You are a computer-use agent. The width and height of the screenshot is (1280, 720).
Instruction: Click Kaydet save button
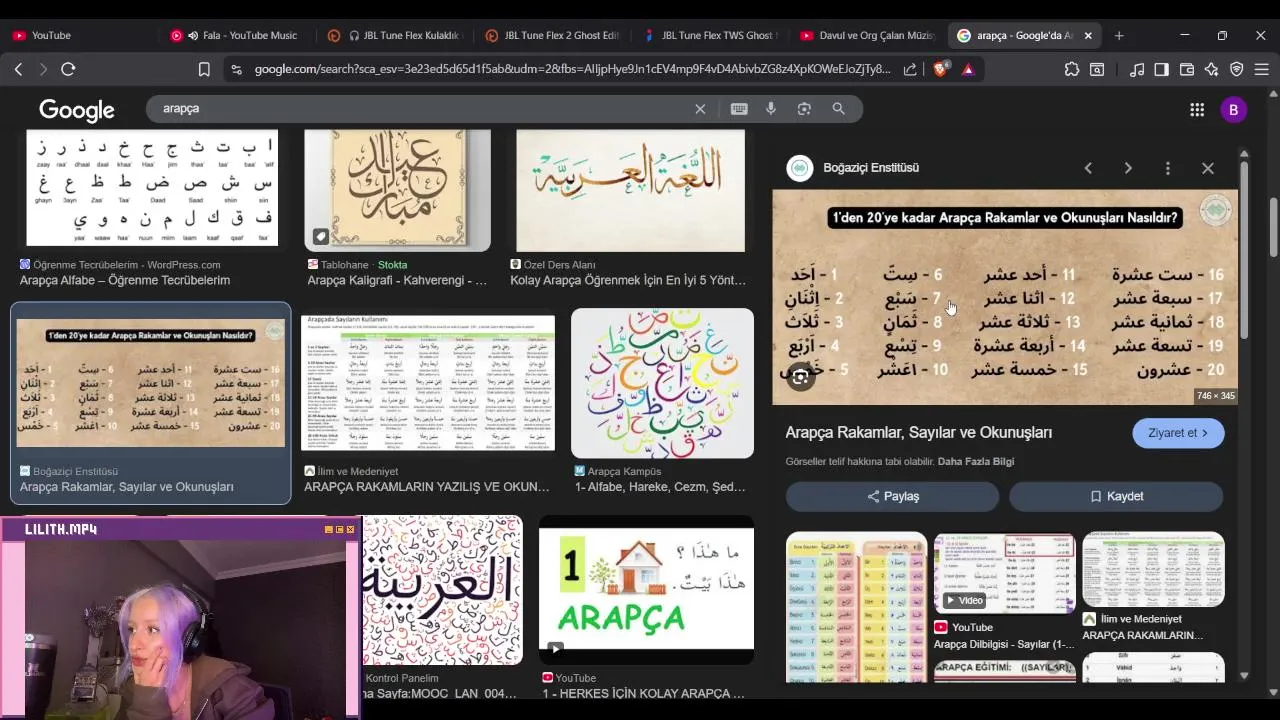(1116, 496)
